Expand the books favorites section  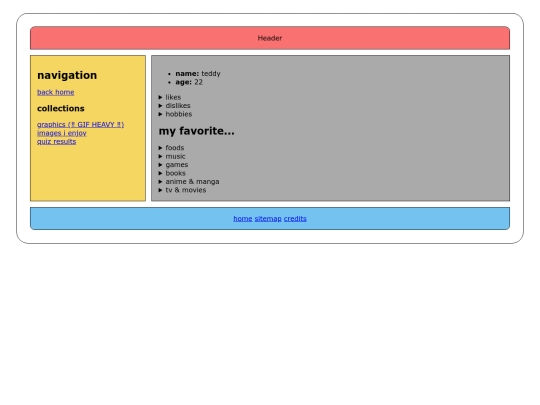pos(172,173)
